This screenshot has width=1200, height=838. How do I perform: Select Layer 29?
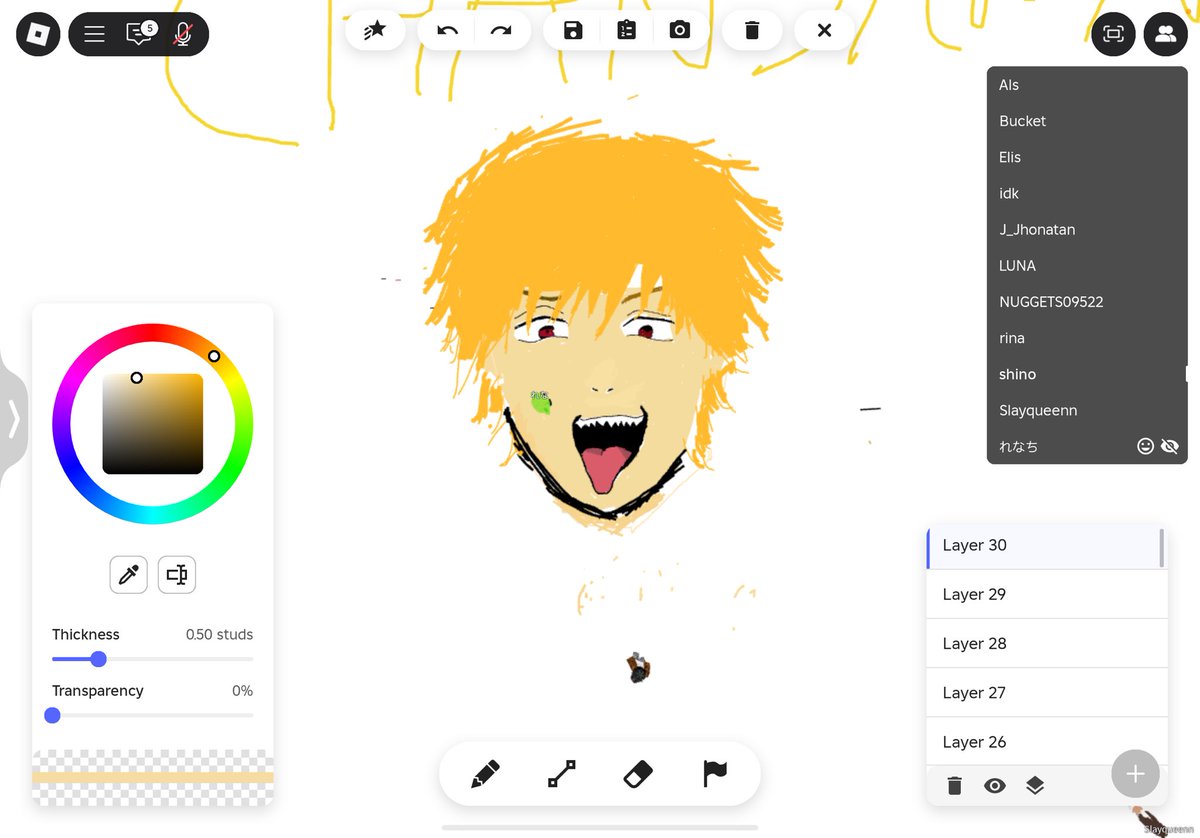coord(1047,594)
